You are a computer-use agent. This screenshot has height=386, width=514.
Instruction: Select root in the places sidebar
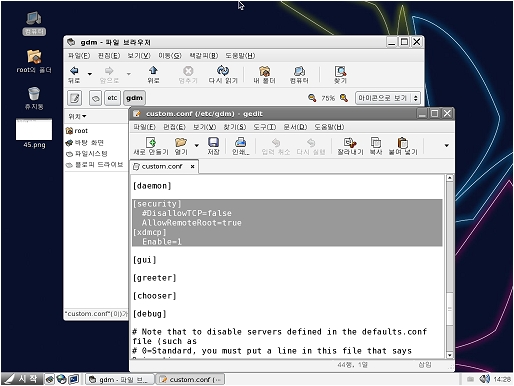click(x=77, y=131)
